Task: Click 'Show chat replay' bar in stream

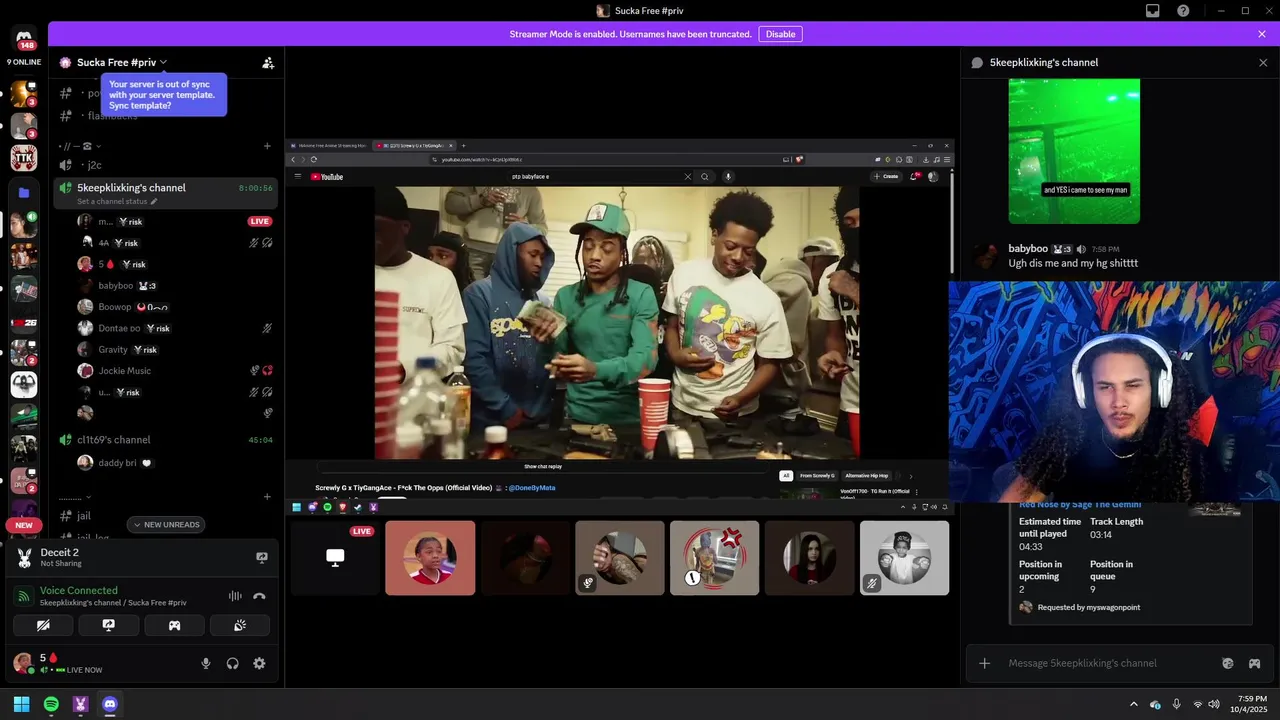Action: tap(543, 466)
